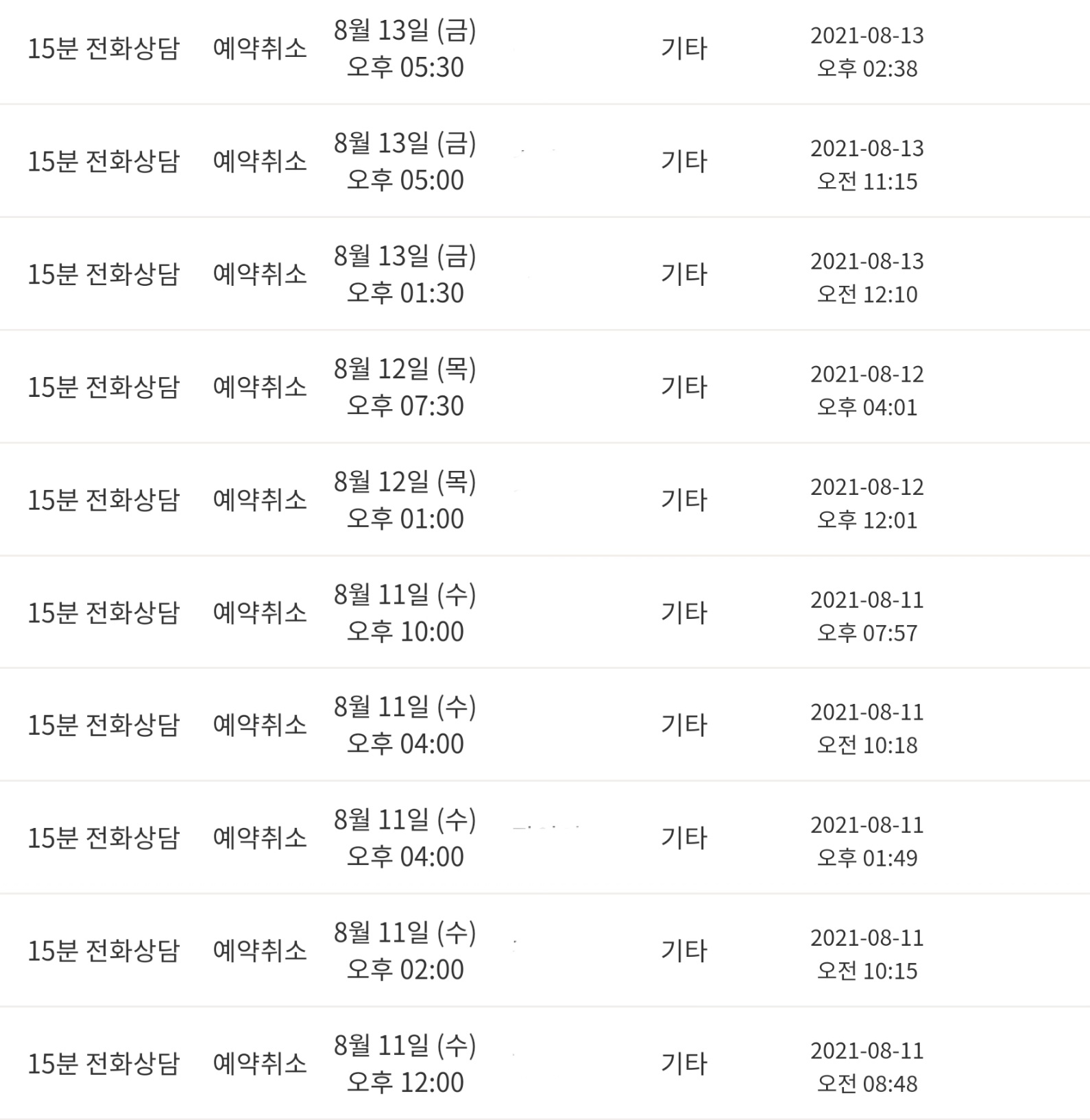
Task: Click the 8월 11일 오후 12:00 appointment time
Action: [x=404, y=1064]
